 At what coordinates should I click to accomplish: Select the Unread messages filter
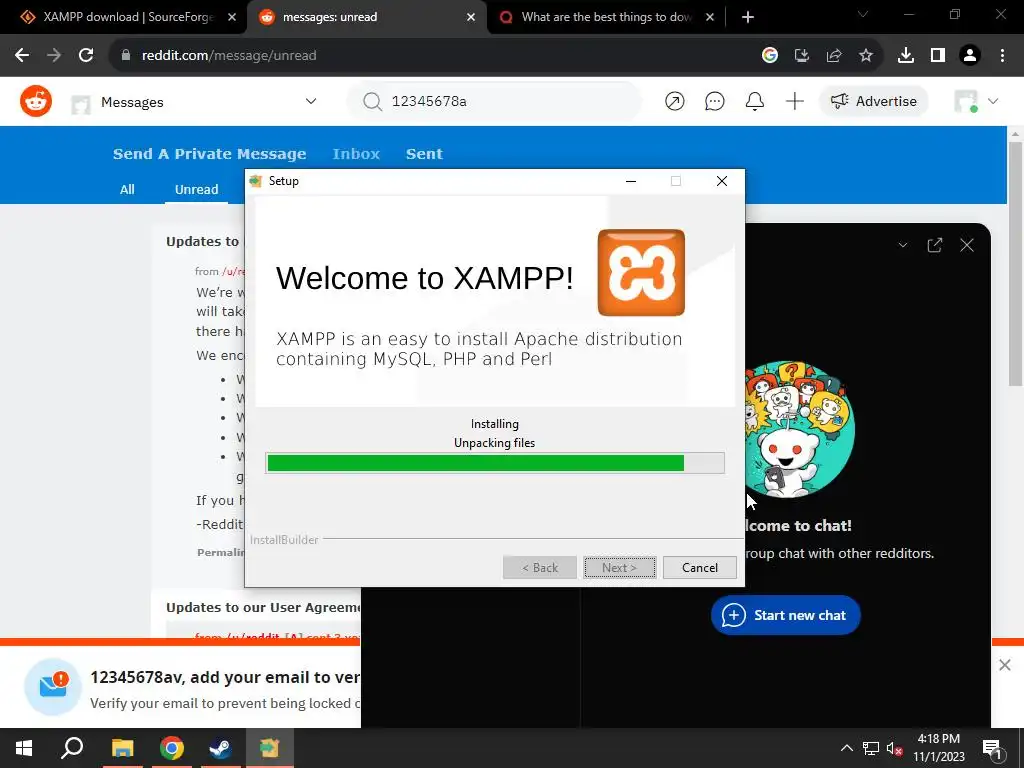point(197,189)
